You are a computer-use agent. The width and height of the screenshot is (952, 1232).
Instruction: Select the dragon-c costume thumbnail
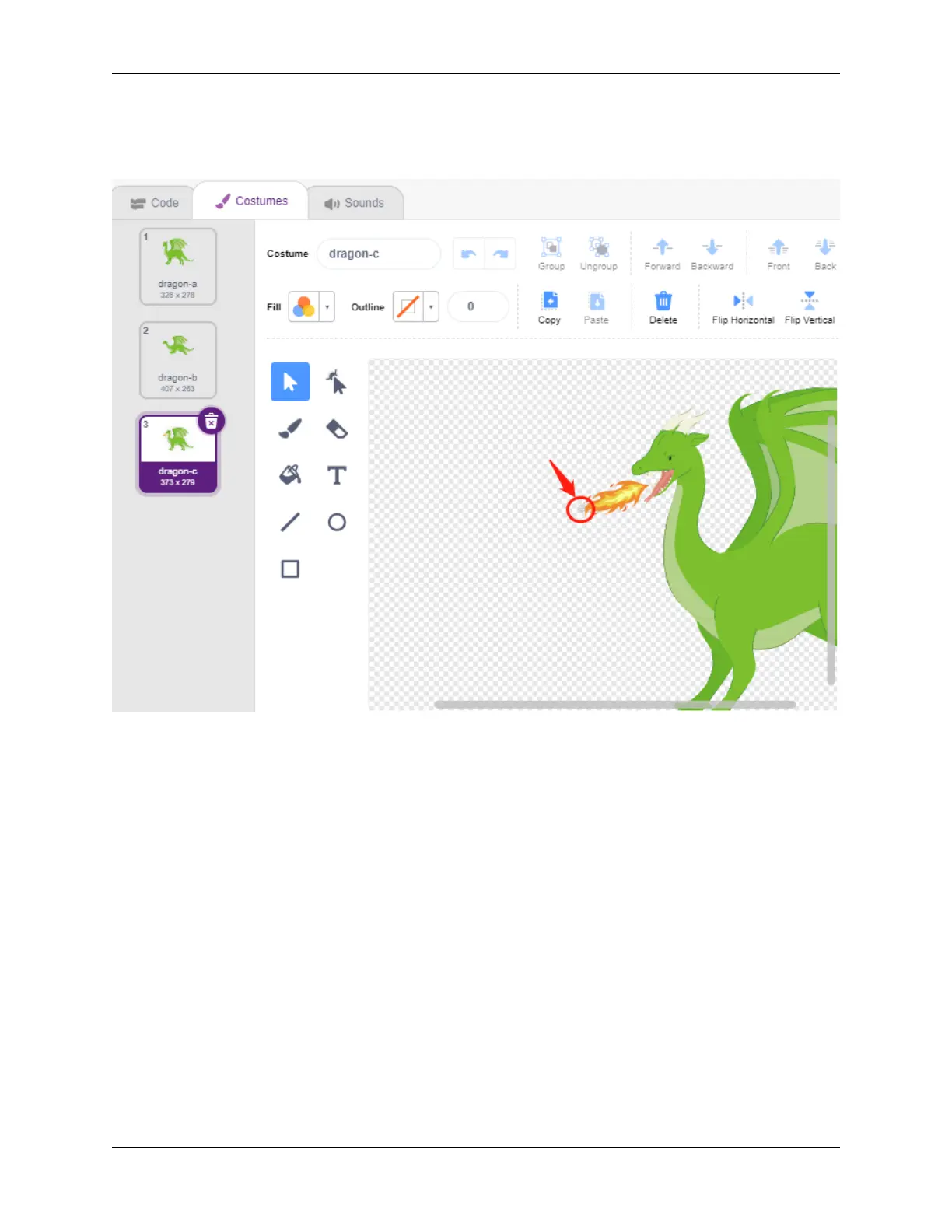178,454
